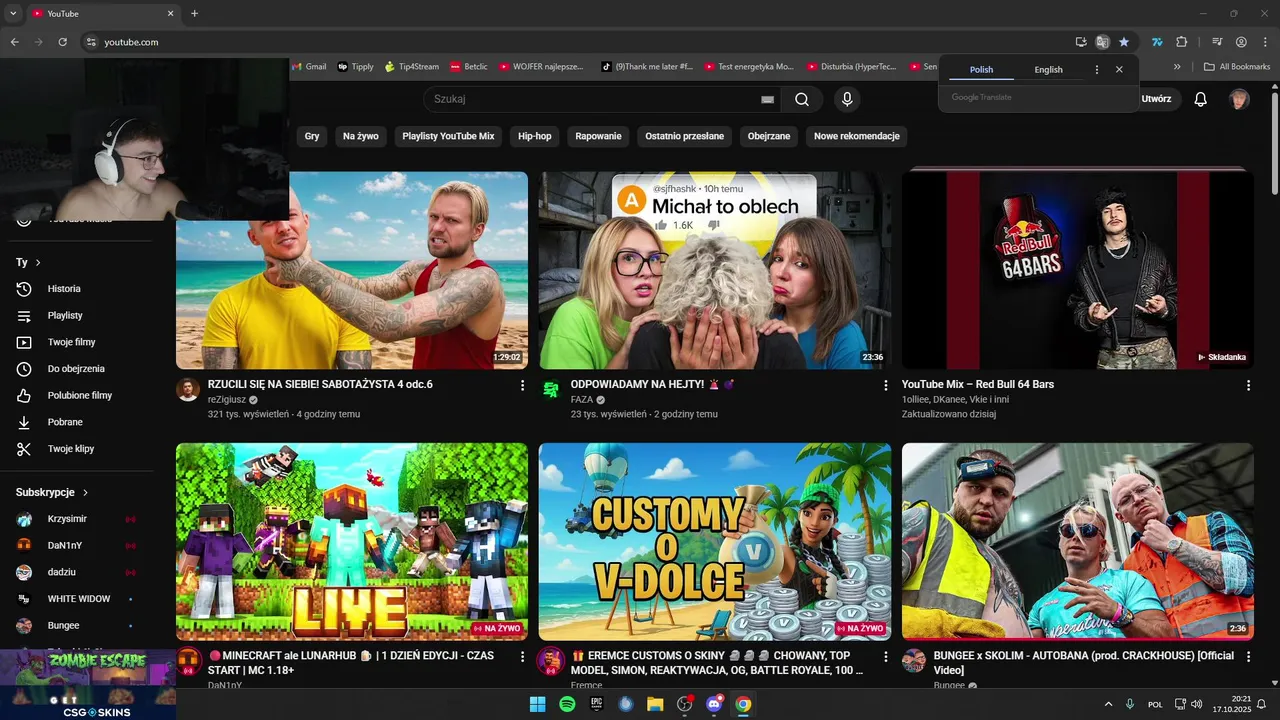The width and height of the screenshot is (1280, 720).
Task: Open more options for BUNGEE x SKOLIM video
Action: point(1248,657)
